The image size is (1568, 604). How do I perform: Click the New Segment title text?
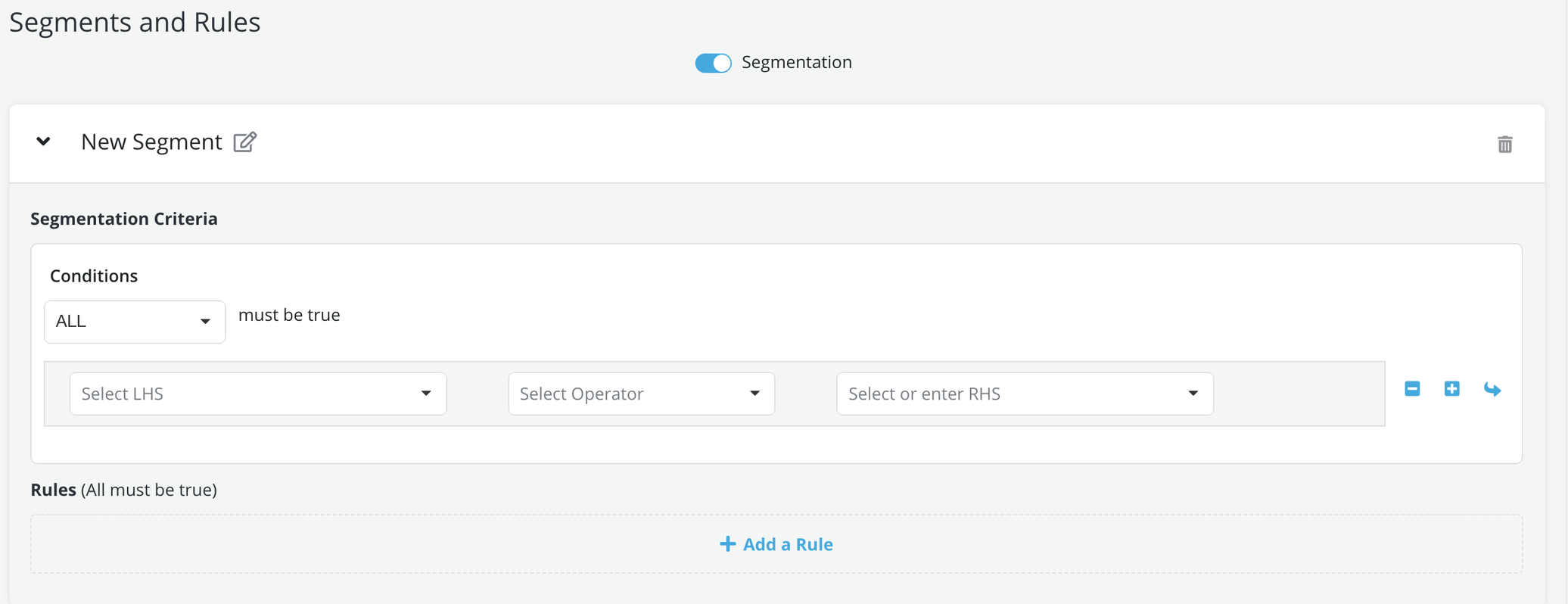pyautogui.click(x=151, y=142)
